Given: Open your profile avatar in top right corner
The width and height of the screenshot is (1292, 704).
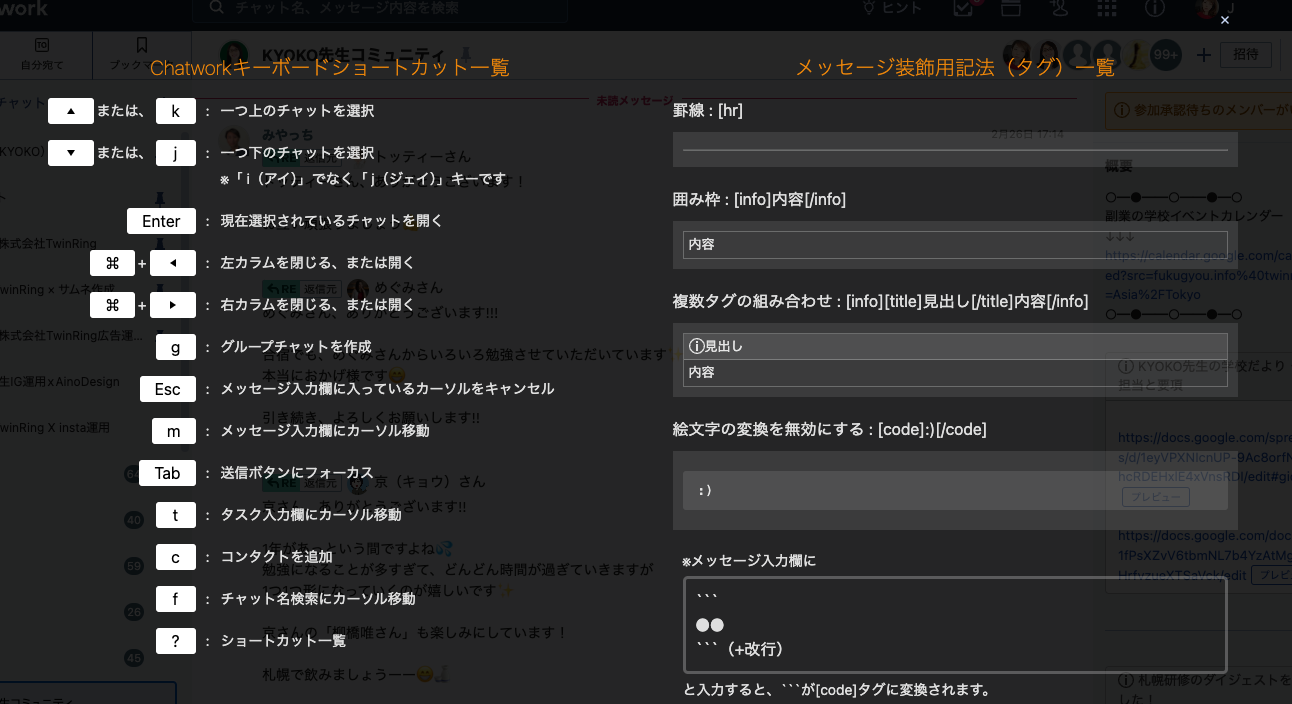Looking at the screenshot, I should (x=1207, y=10).
